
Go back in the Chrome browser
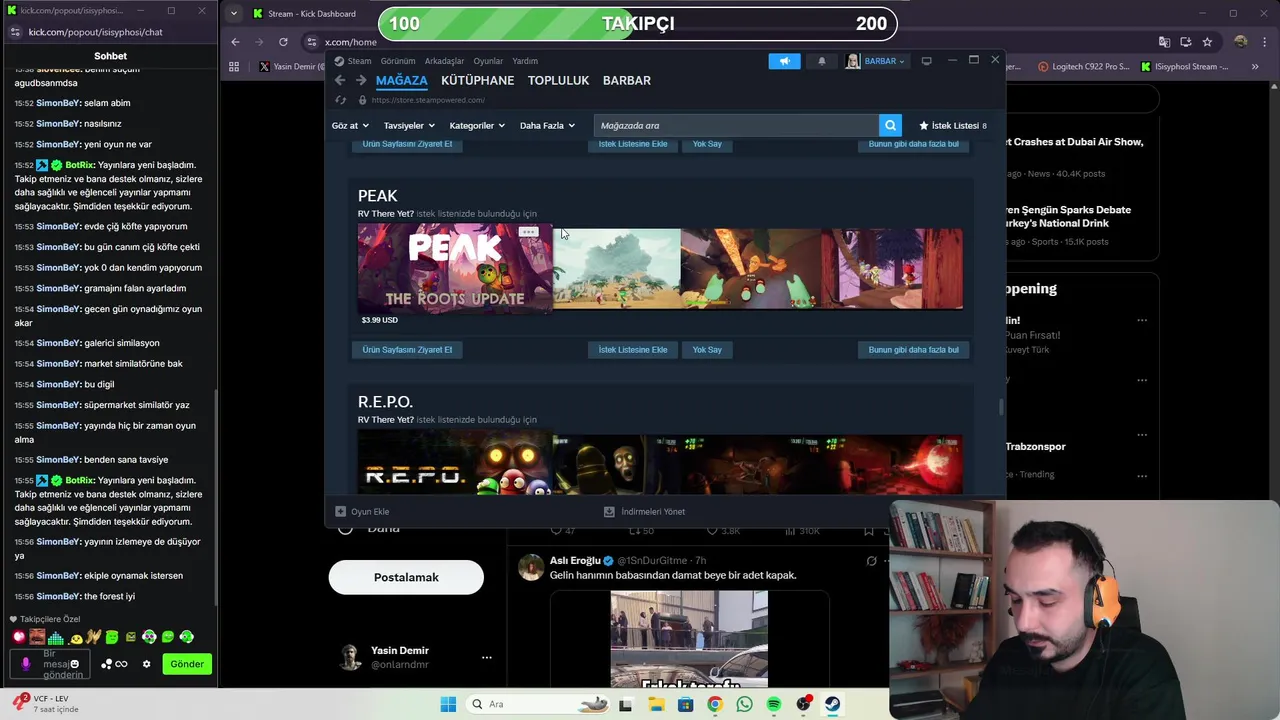pyautogui.click(x=235, y=42)
